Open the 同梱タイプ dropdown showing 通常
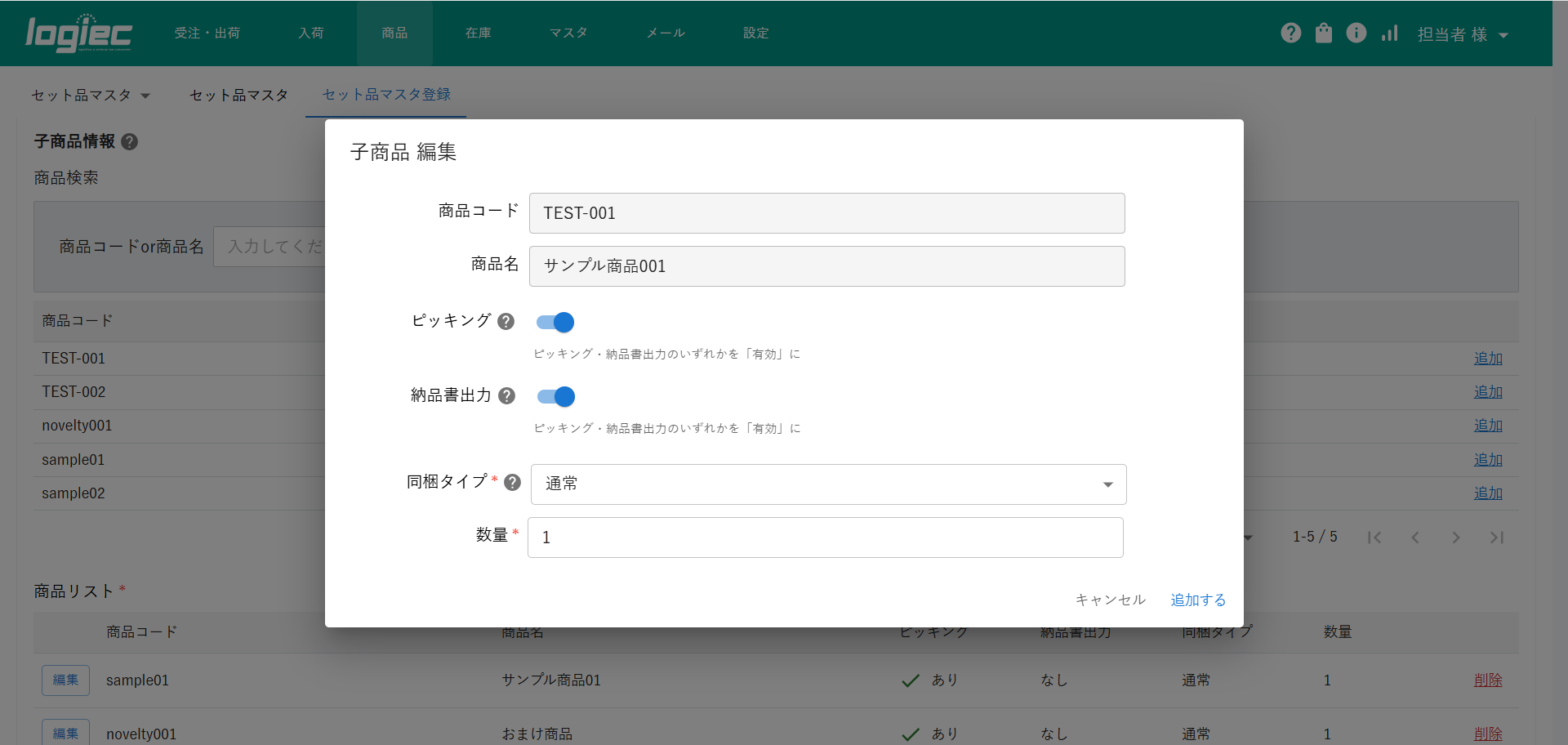This screenshot has width=1568, height=745. coord(828,484)
